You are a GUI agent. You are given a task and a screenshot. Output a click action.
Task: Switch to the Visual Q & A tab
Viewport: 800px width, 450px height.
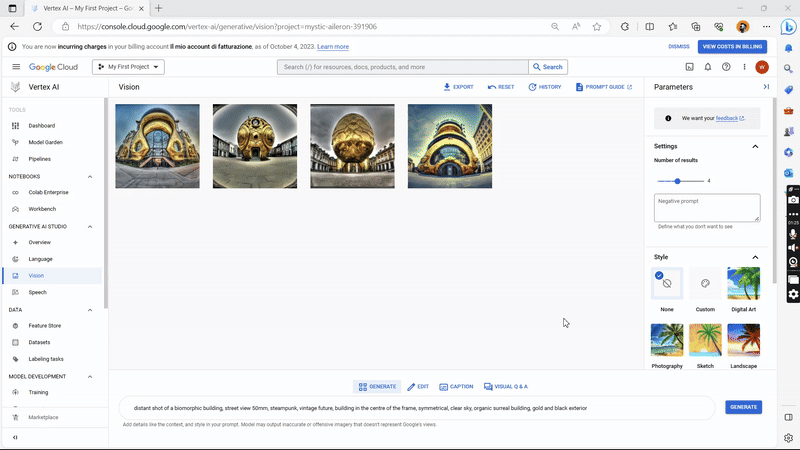pyautogui.click(x=505, y=386)
